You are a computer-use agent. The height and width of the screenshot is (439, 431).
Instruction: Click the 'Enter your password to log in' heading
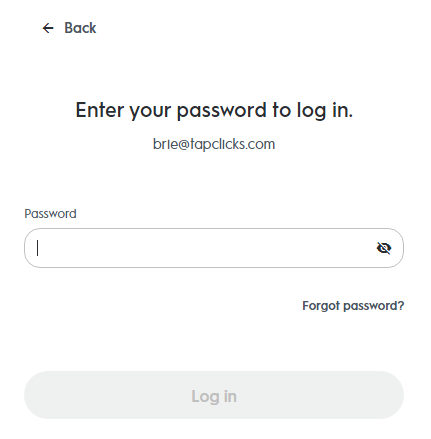214,110
